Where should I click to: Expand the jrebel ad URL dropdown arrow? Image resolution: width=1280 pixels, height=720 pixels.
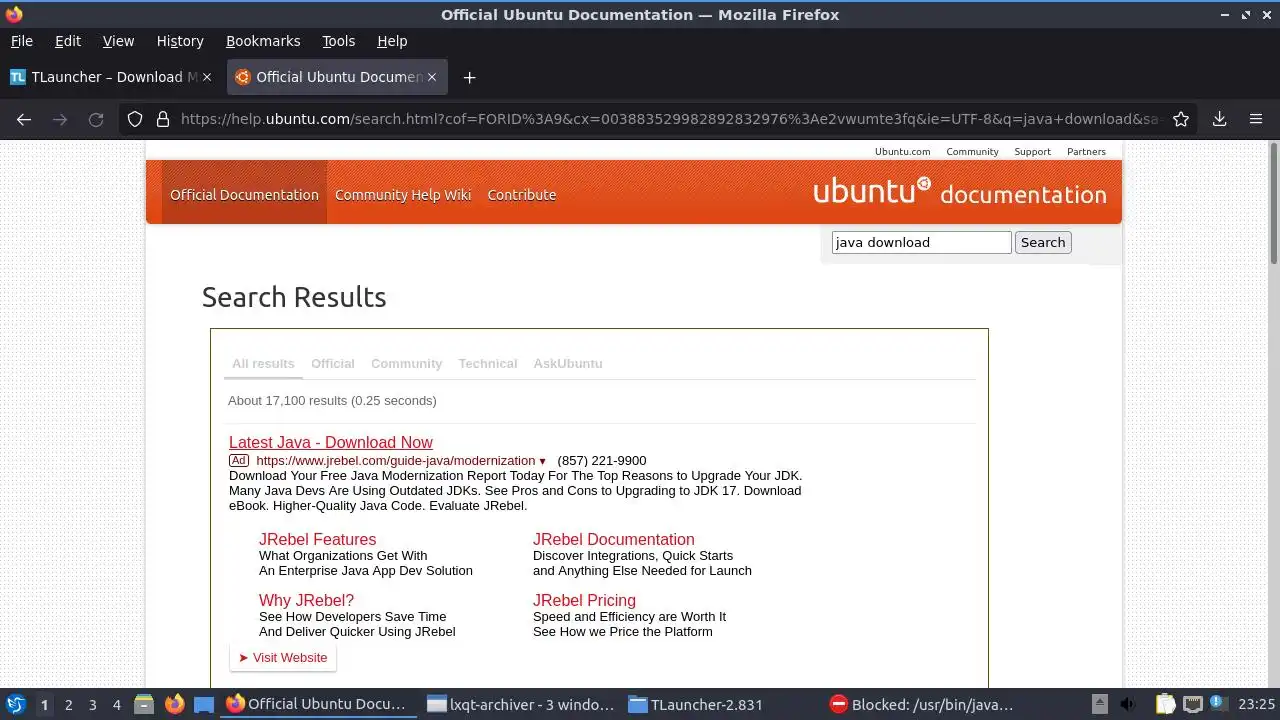pos(543,461)
